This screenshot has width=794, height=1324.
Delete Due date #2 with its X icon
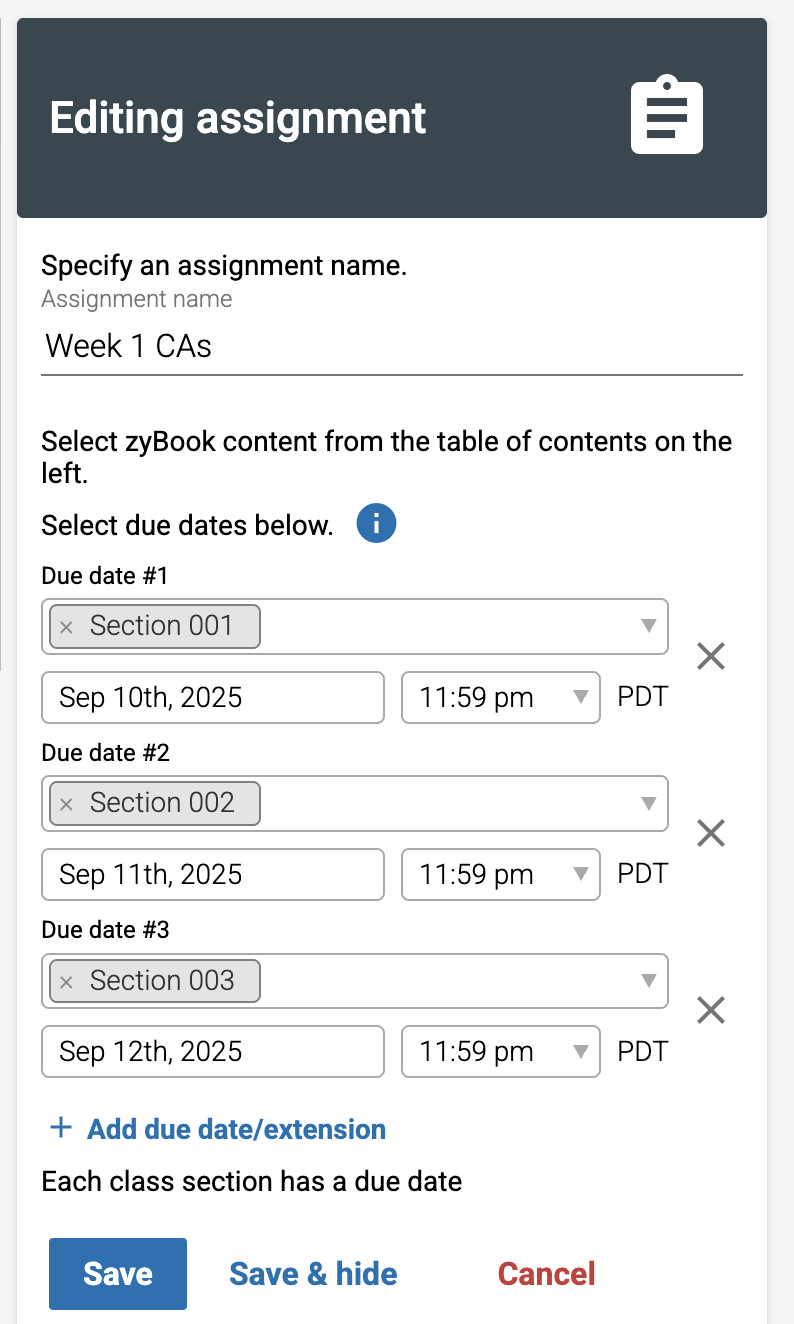[x=710, y=833]
